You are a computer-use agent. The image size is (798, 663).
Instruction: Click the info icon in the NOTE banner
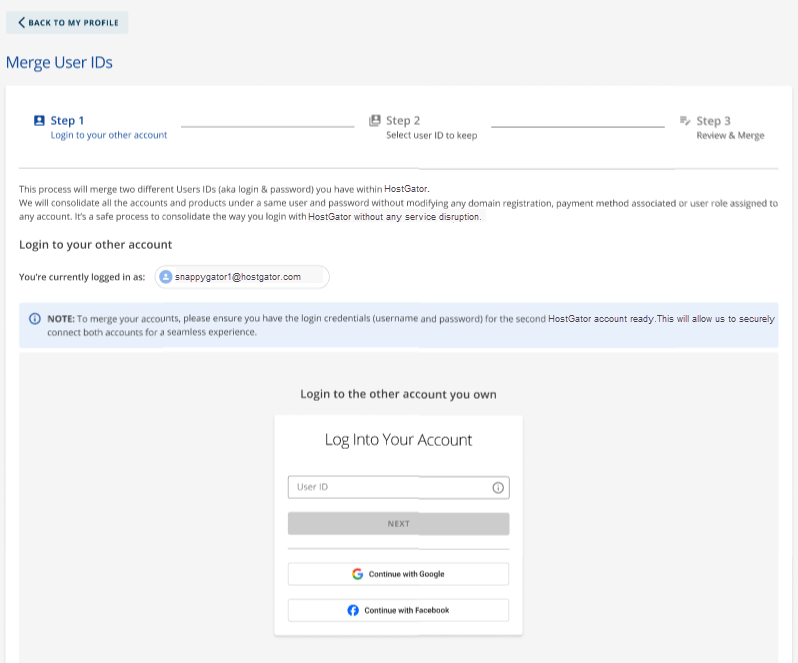[x=35, y=319]
